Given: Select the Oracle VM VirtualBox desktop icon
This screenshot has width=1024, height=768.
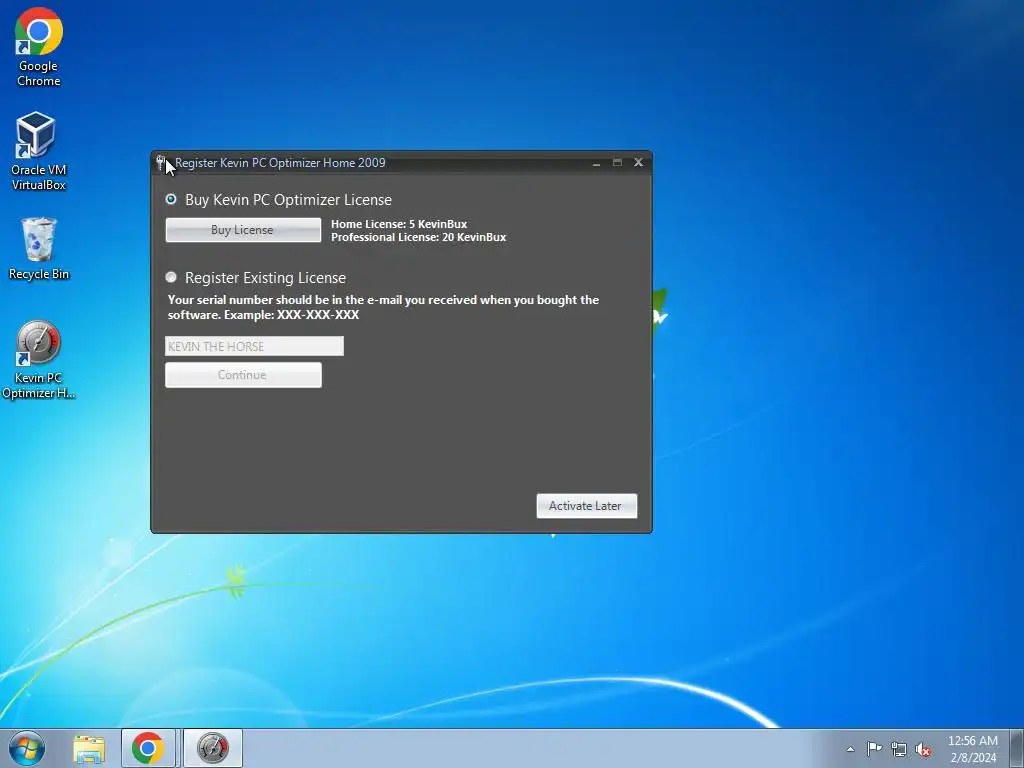Looking at the screenshot, I should 39,151.
